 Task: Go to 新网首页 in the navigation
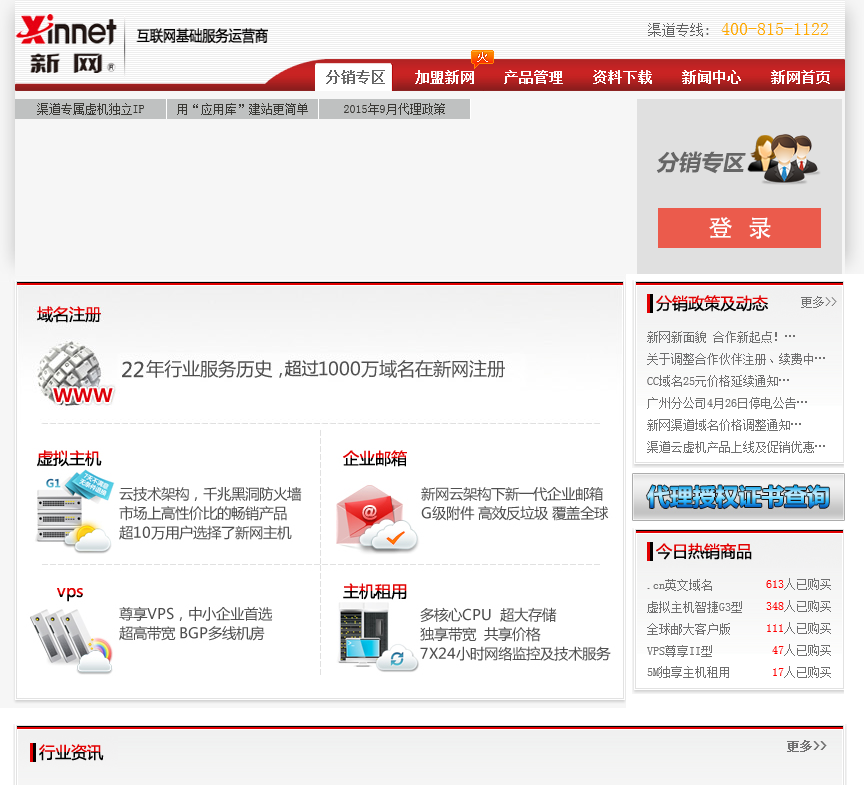click(800, 78)
